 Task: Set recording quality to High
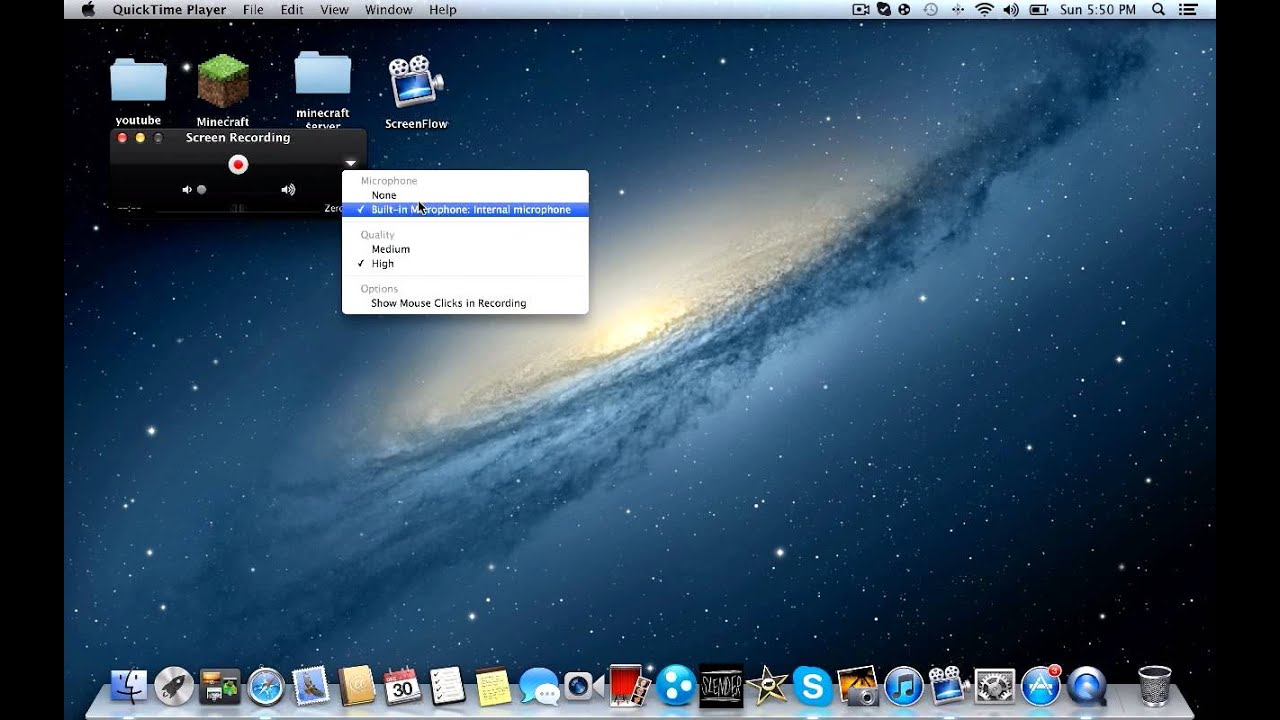pos(465,264)
